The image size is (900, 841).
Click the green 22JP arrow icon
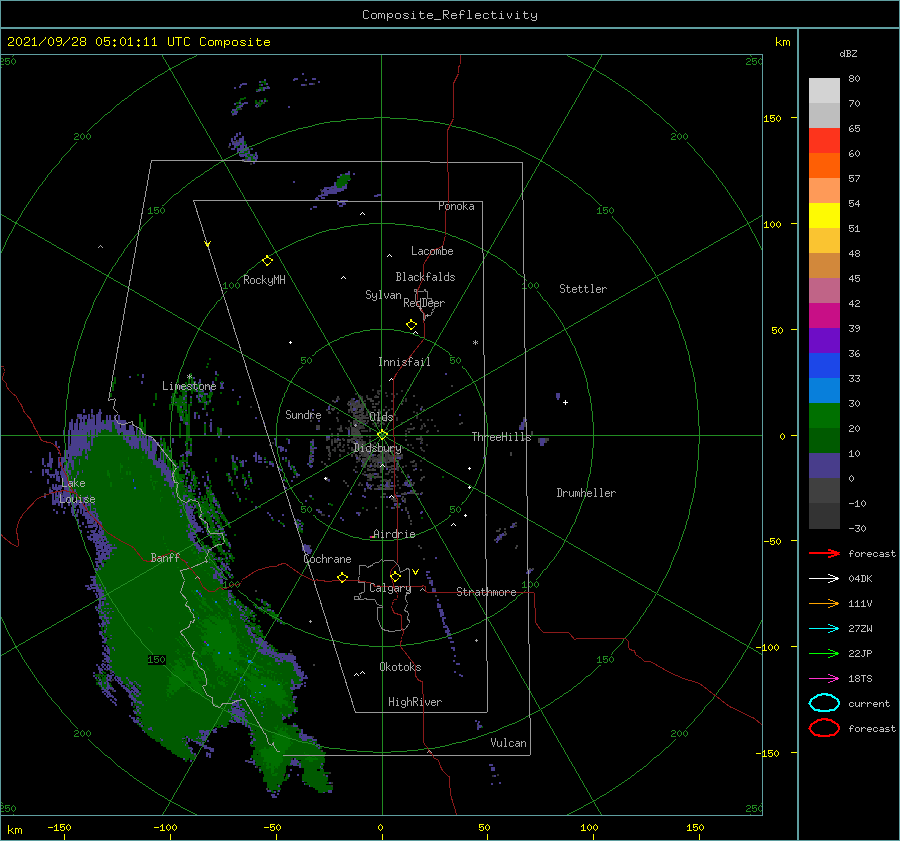(824, 653)
